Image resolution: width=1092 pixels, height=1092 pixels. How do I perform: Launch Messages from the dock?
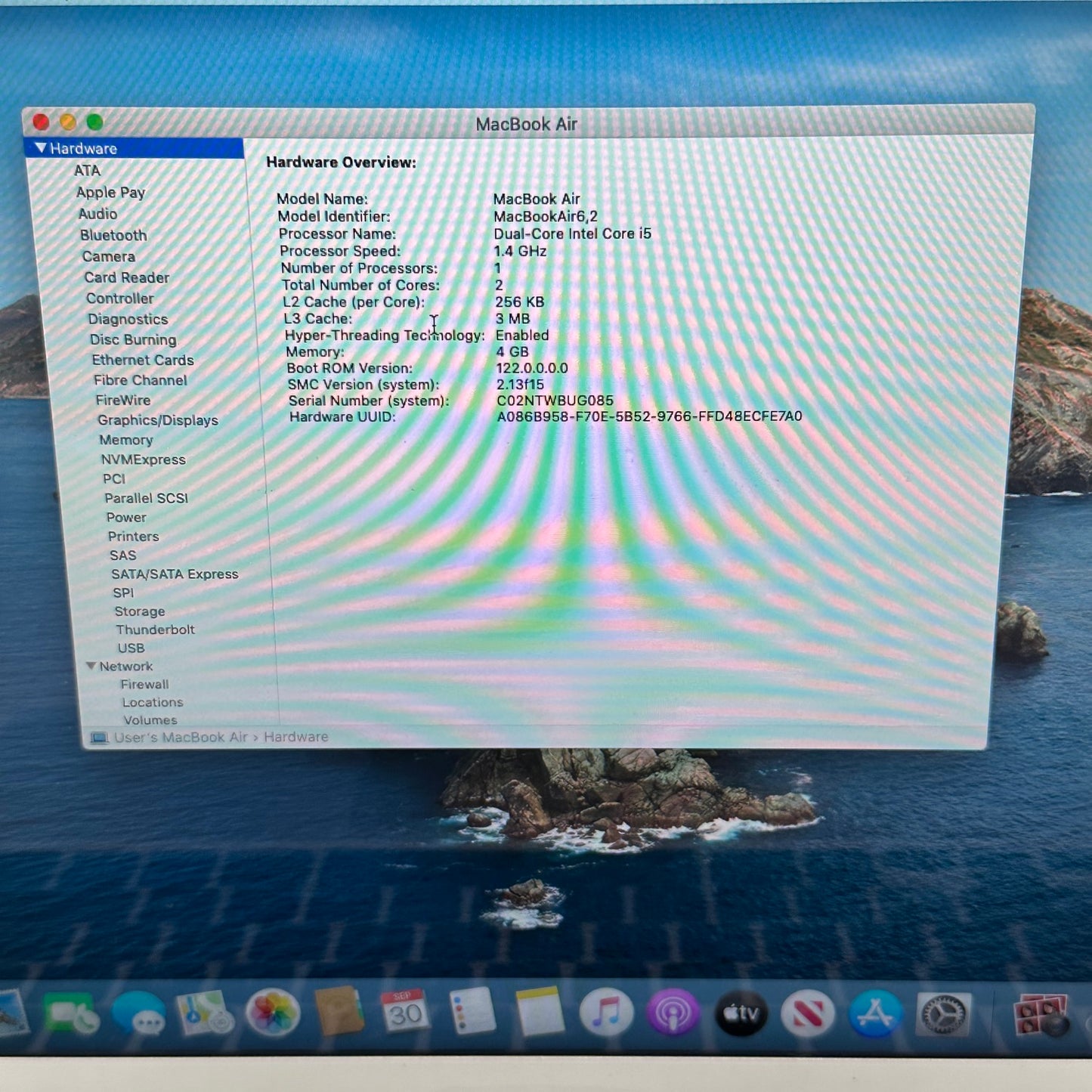coord(138,1014)
